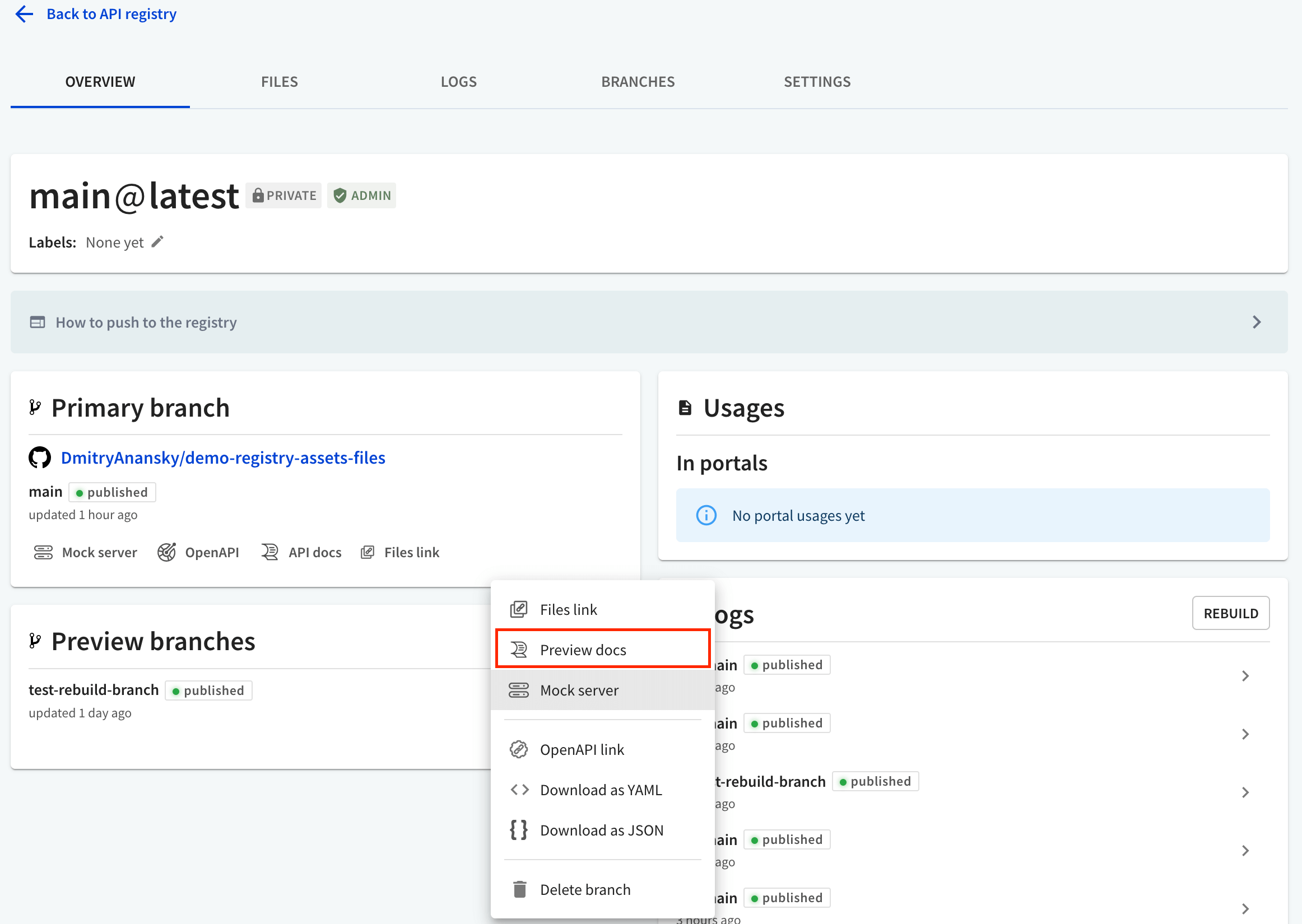Image resolution: width=1302 pixels, height=924 pixels.
Task: Click the Mock server icon in context menu
Action: click(x=518, y=689)
